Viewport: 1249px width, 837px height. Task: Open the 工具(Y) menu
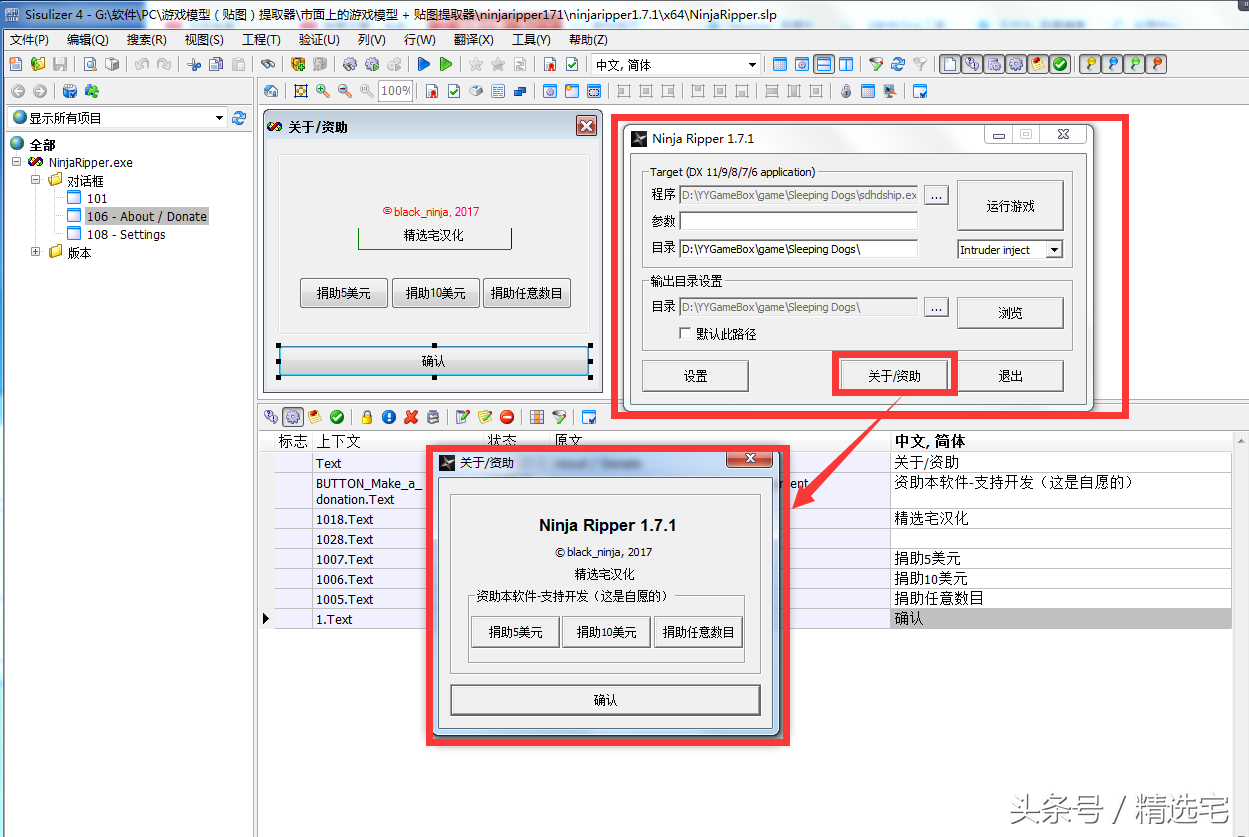(531, 39)
